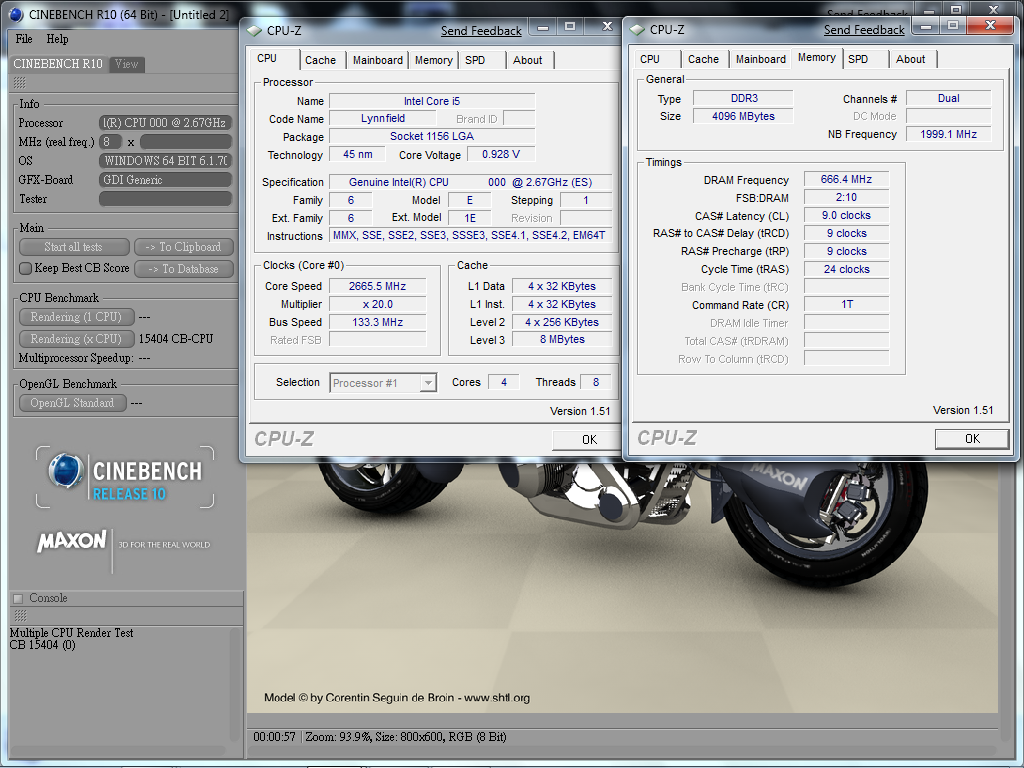Close the right CPU-Z window
This screenshot has height=768, width=1024.
click(990, 25)
